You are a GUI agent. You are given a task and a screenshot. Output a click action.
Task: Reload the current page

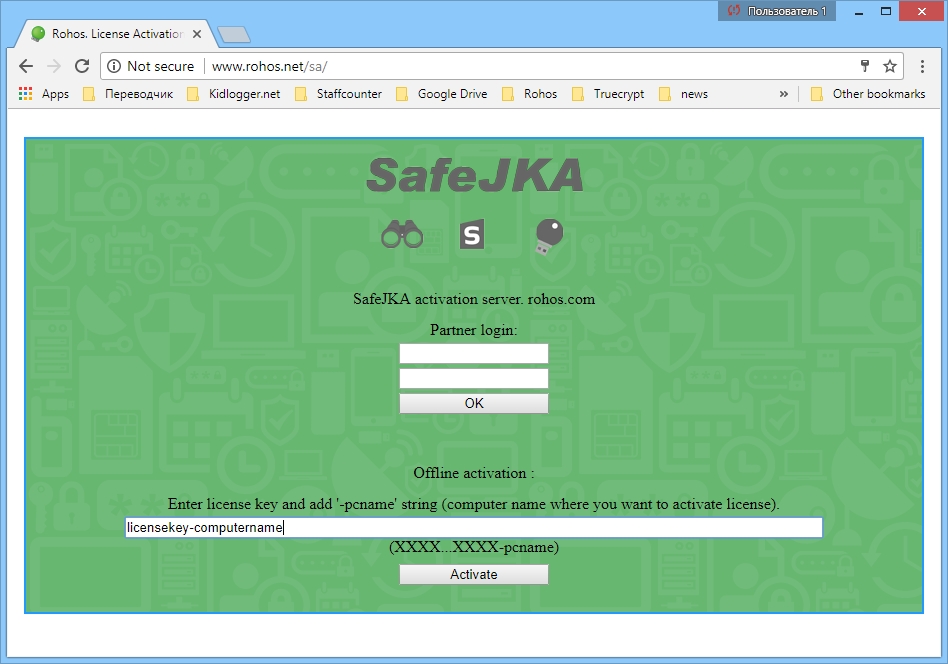(82, 66)
